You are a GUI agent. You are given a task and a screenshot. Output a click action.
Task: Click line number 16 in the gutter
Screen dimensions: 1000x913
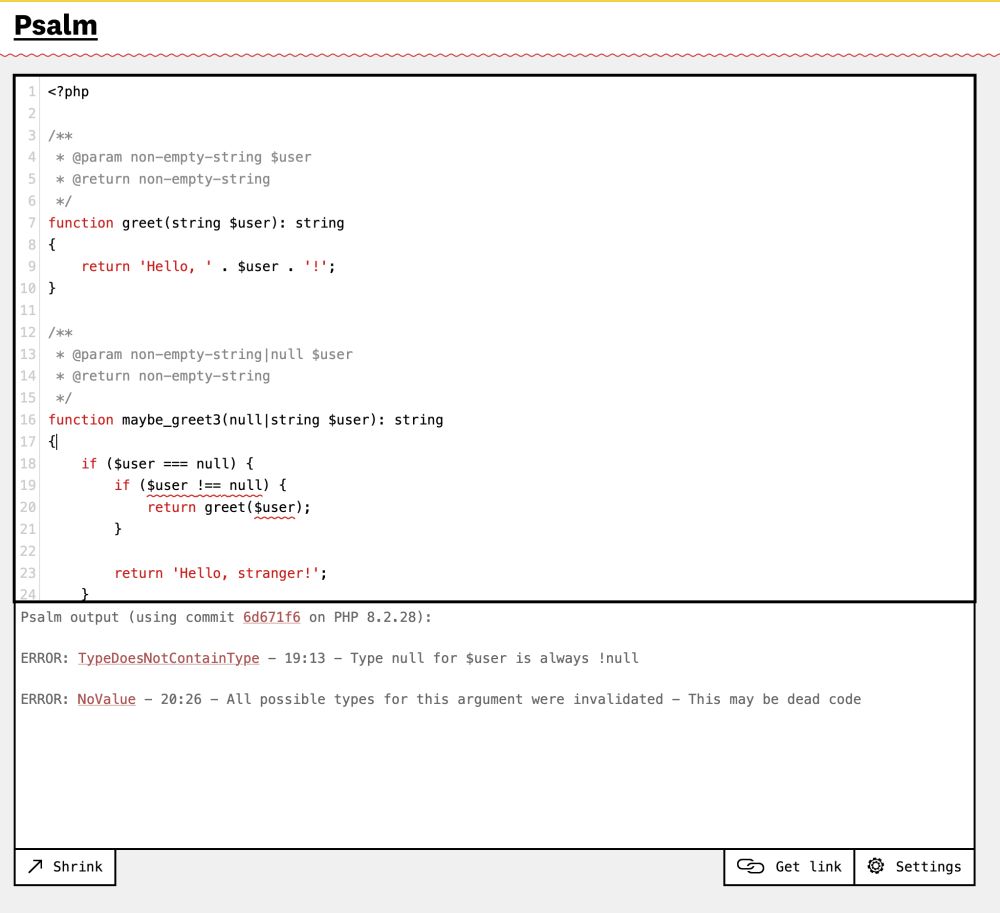tap(27, 420)
